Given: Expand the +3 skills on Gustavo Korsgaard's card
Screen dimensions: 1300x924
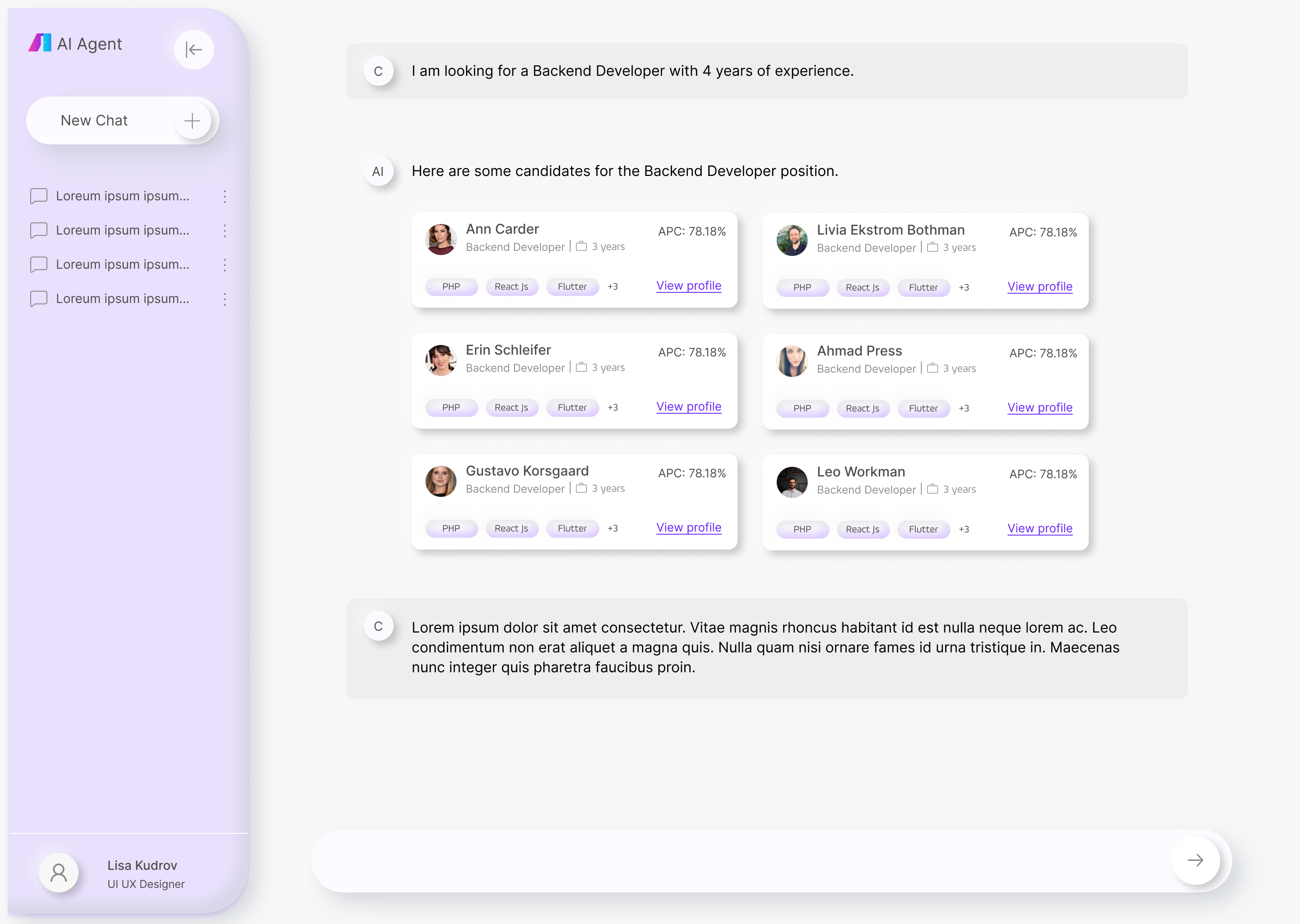Looking at the screenshot, I should (613, 528).
